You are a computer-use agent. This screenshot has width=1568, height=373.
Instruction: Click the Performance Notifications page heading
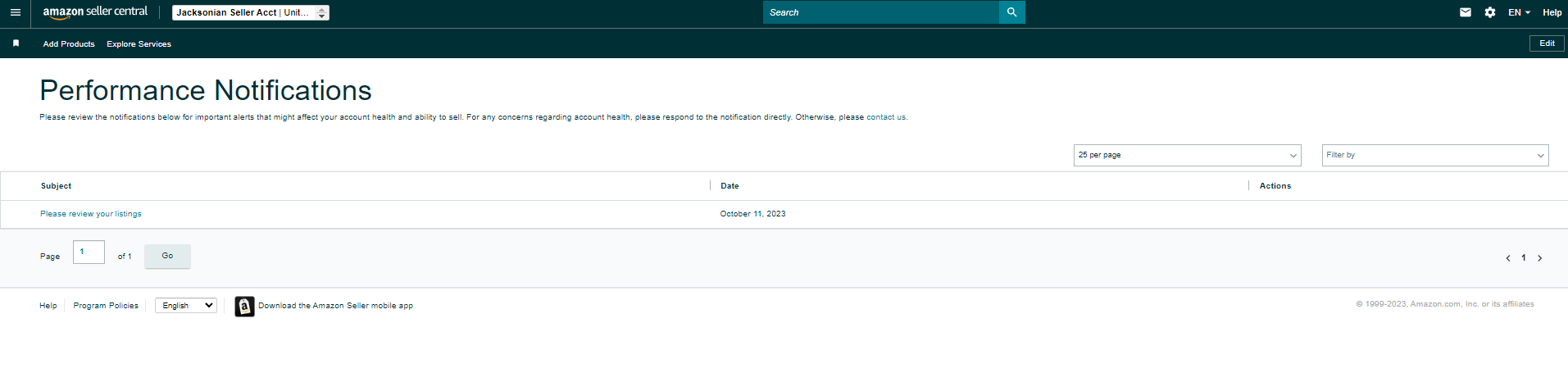click(206, 90)
